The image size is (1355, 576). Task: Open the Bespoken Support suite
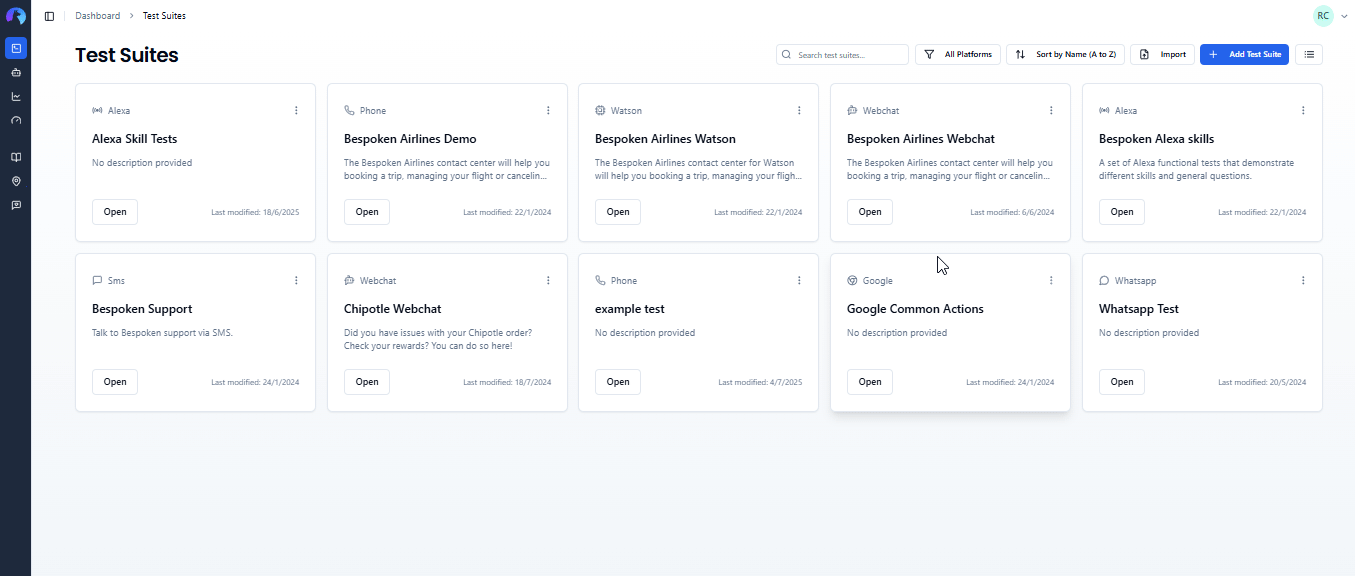[115, 382]
